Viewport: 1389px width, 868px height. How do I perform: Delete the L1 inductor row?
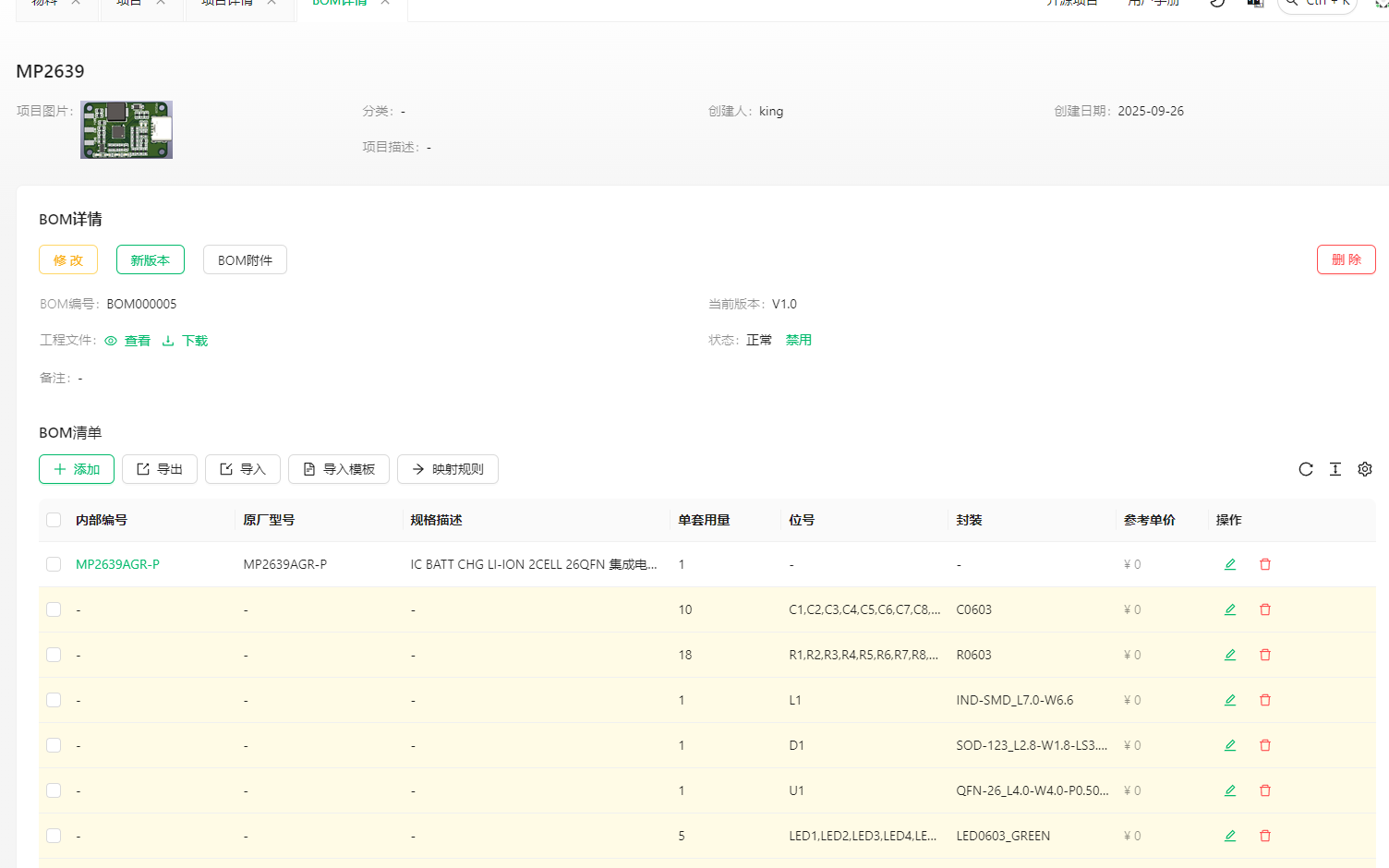pos(1264,700)
